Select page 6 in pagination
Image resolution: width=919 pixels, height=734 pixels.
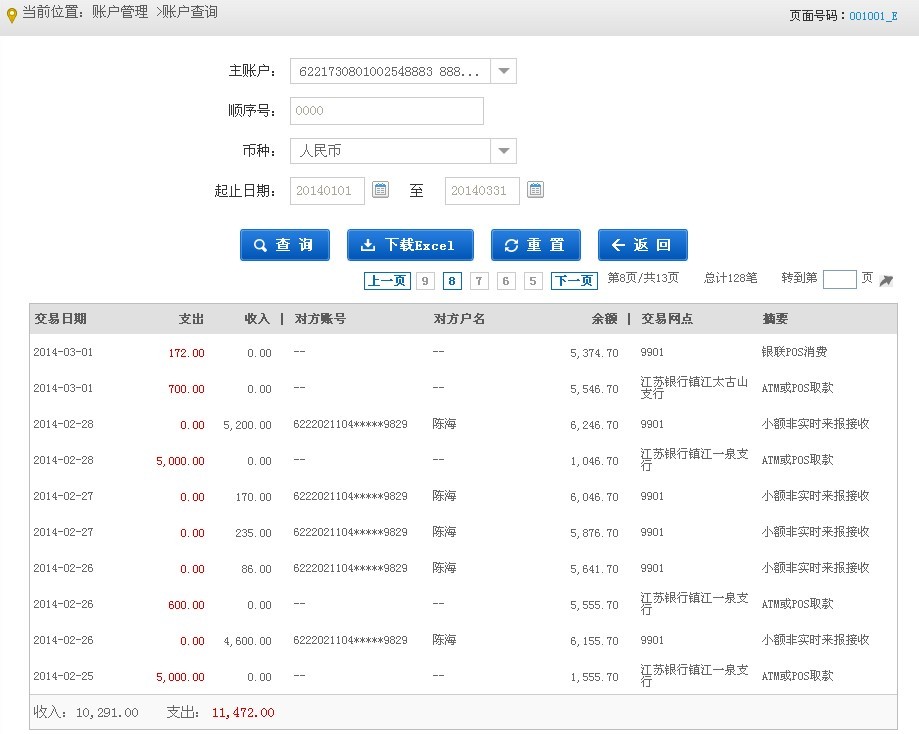506,281
